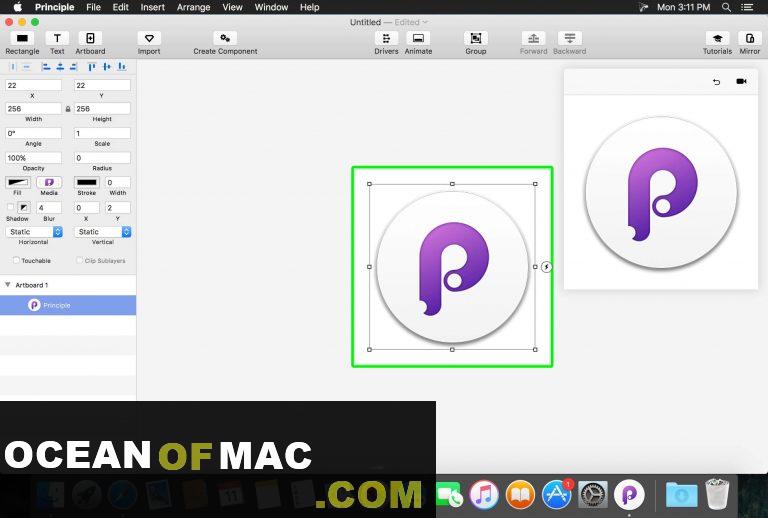Screen dimensions: 768x518
Task: Align layers to bottom edge
Action: [x=121, y=67]
